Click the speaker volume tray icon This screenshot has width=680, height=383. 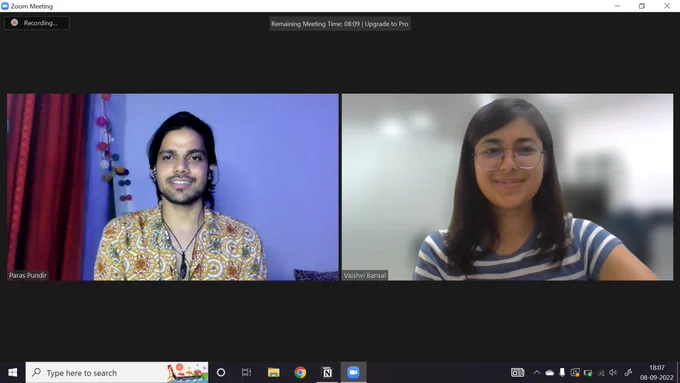tap(613, 373)
